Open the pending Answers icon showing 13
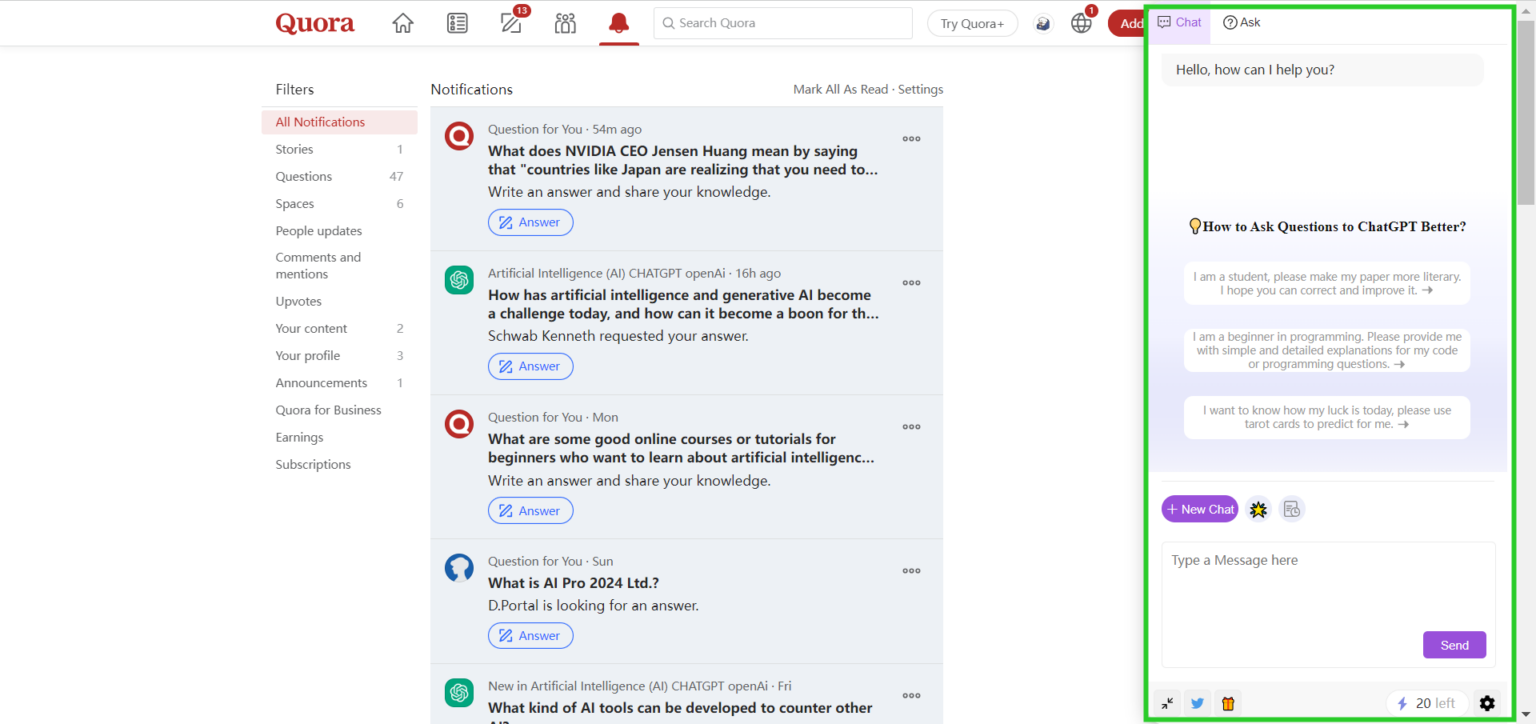 pos(511,22)
